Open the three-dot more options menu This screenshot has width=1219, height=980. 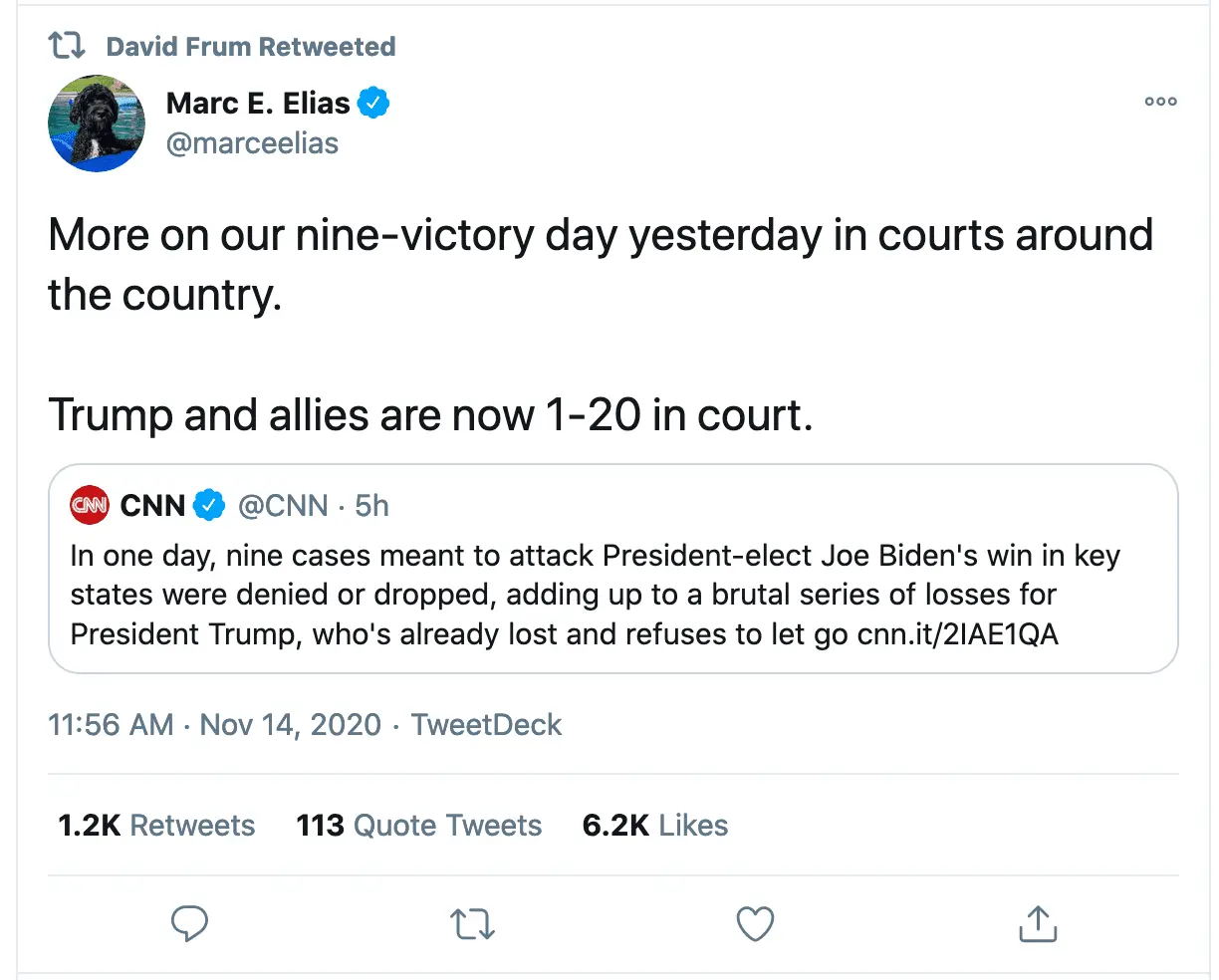pos(1160,102)
